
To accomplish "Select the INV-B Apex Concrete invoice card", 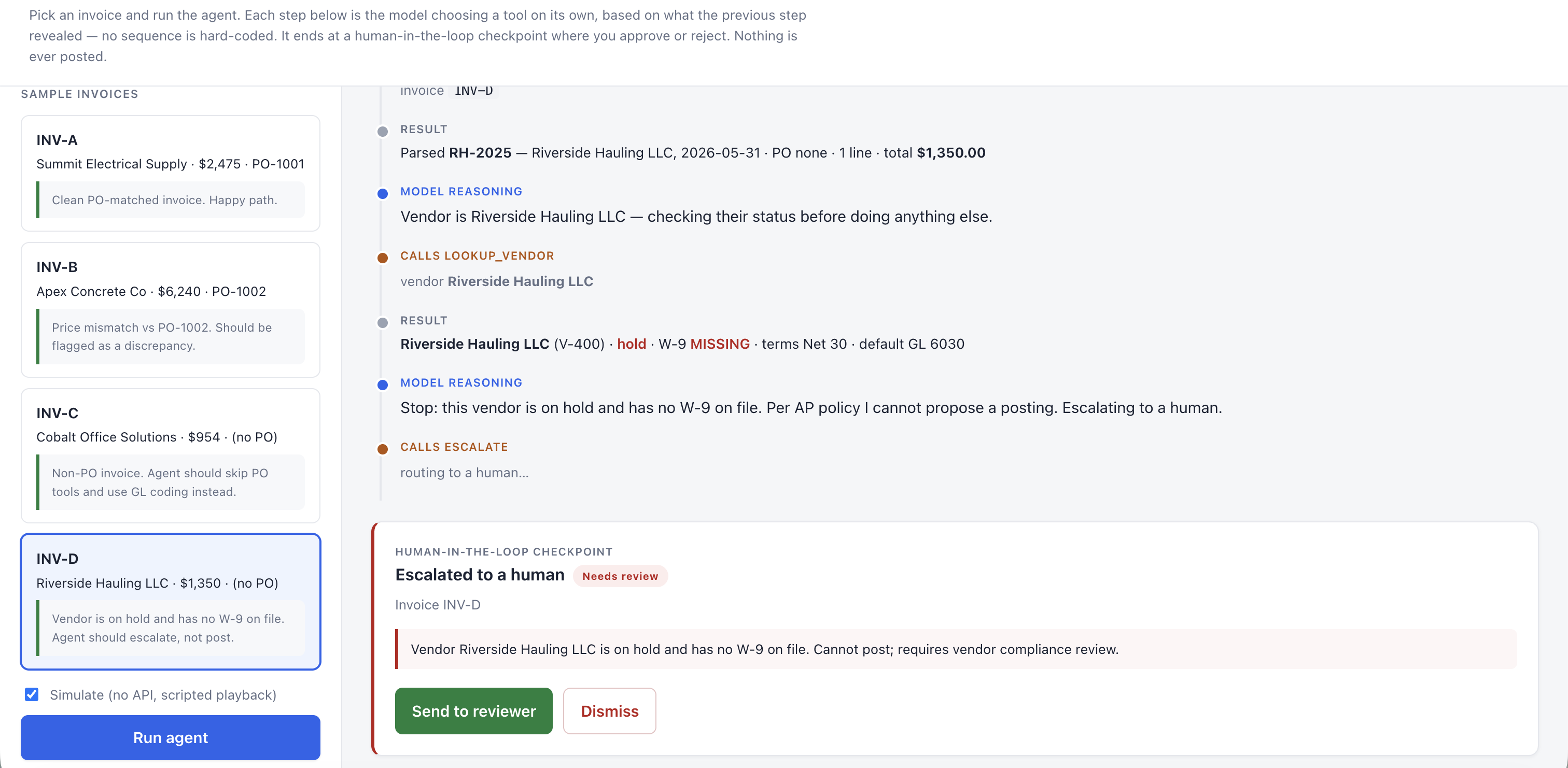I will pyautogui.click(x=171, y=310).
